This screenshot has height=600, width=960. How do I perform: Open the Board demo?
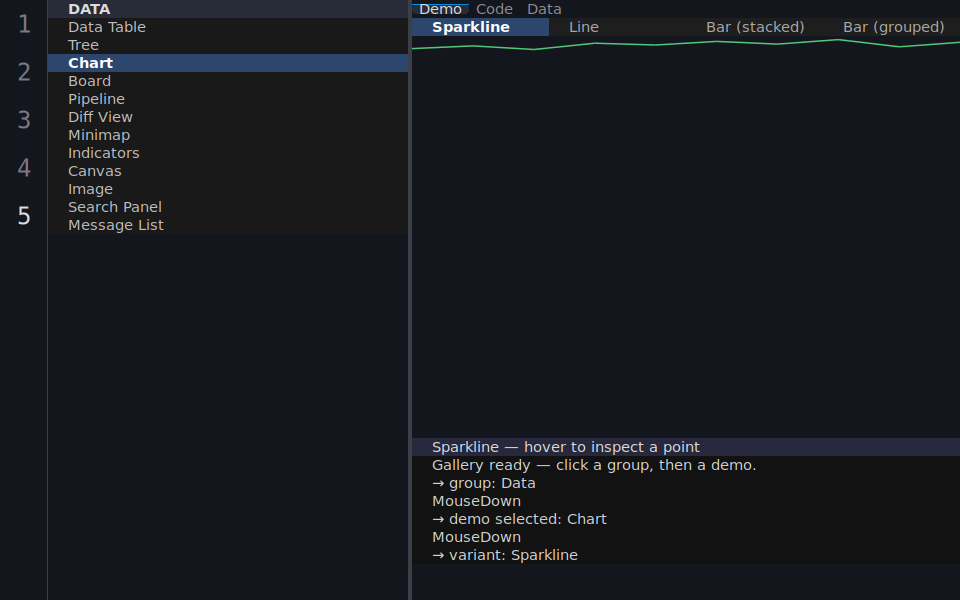coord(228,81)
